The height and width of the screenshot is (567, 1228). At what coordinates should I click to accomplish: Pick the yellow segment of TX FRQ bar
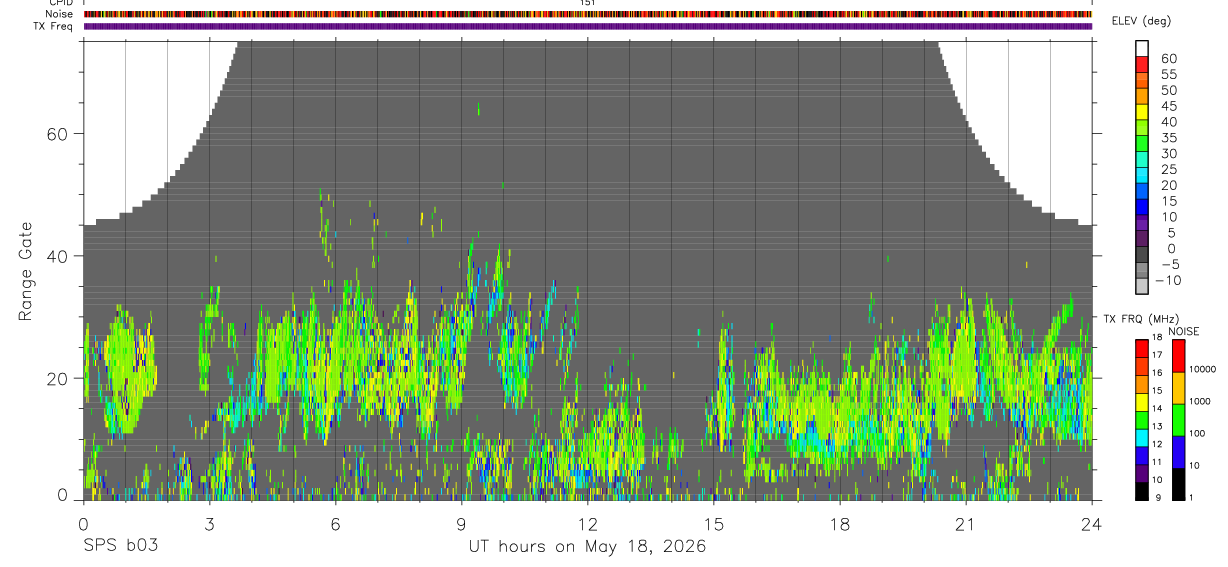pyautogui.click(x=1142, y=402)
